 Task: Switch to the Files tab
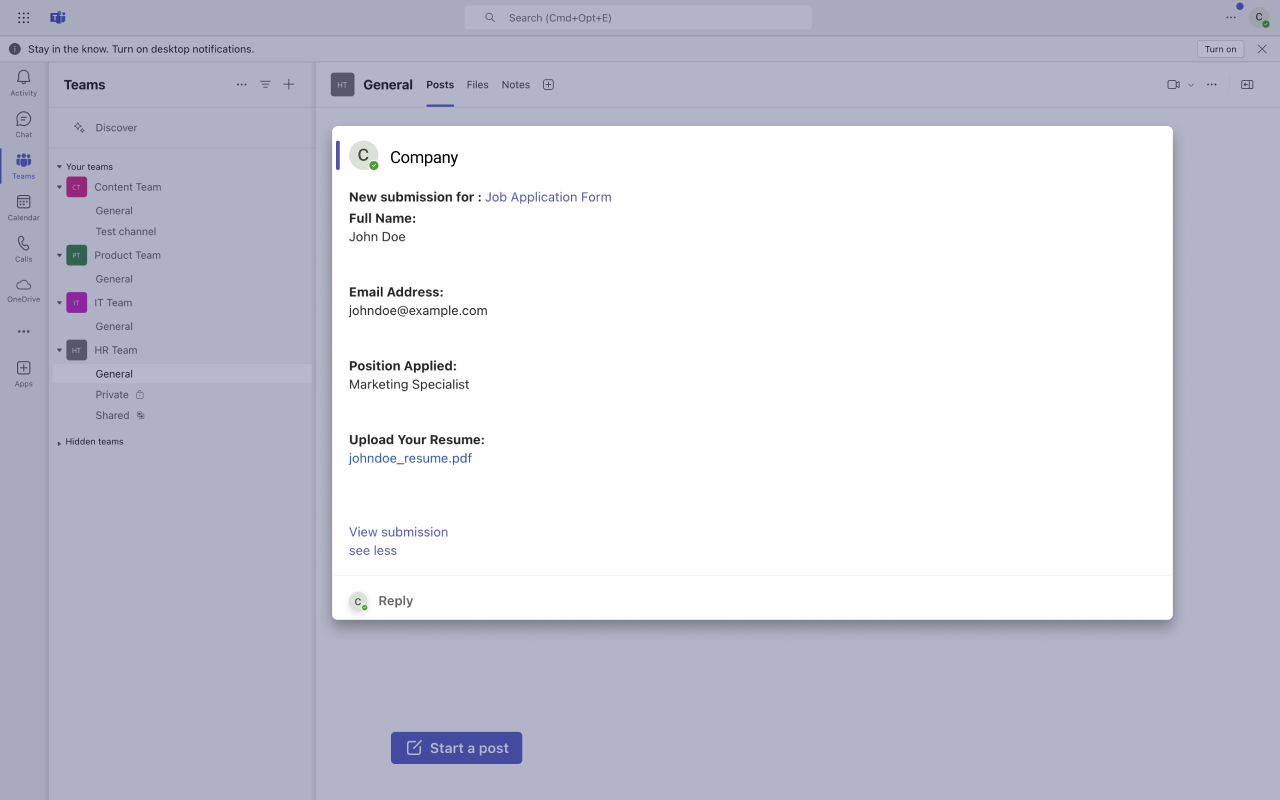(477, 84)
